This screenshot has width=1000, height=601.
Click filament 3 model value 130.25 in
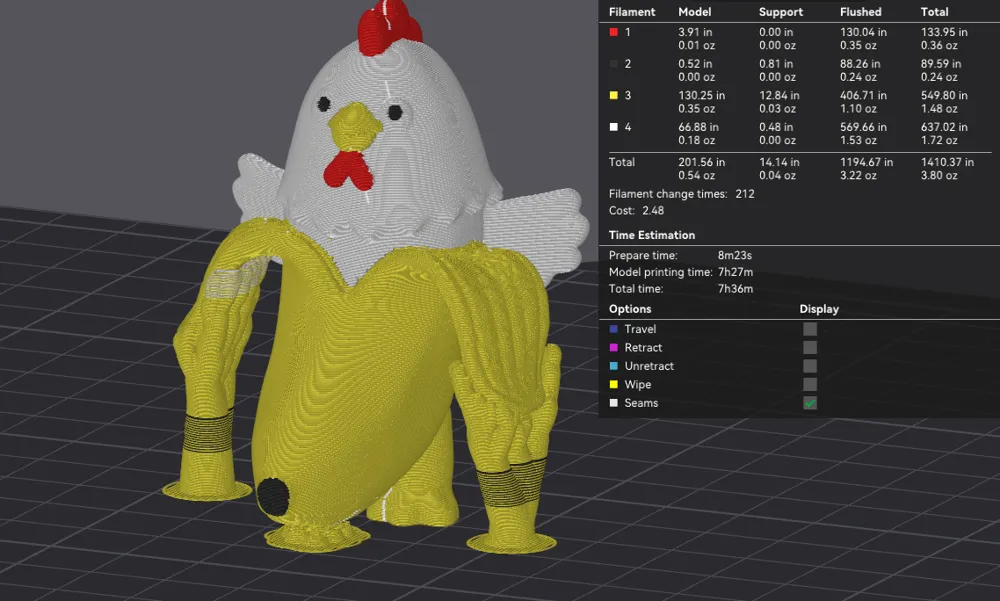(702, 96)
